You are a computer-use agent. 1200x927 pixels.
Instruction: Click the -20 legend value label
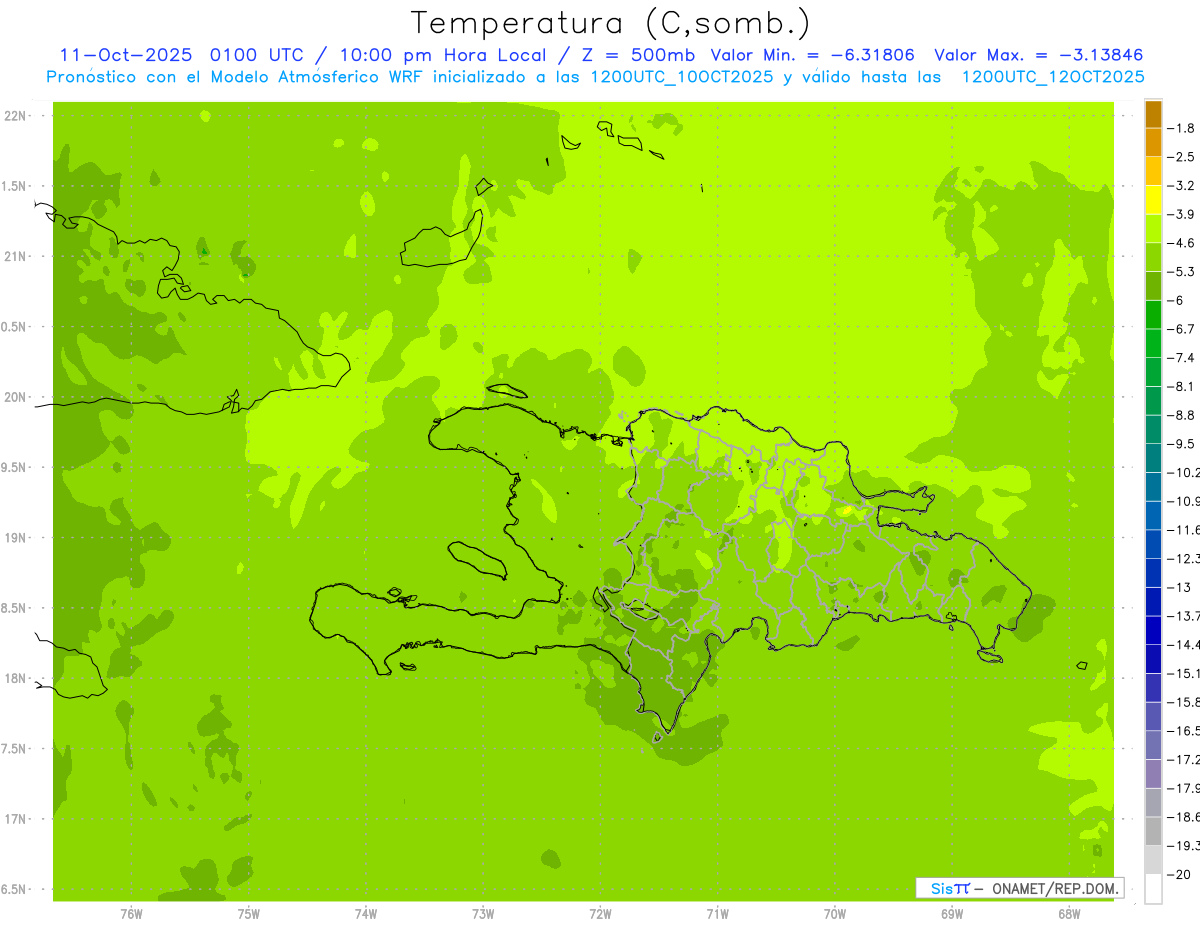click(x=1184, y=874)
